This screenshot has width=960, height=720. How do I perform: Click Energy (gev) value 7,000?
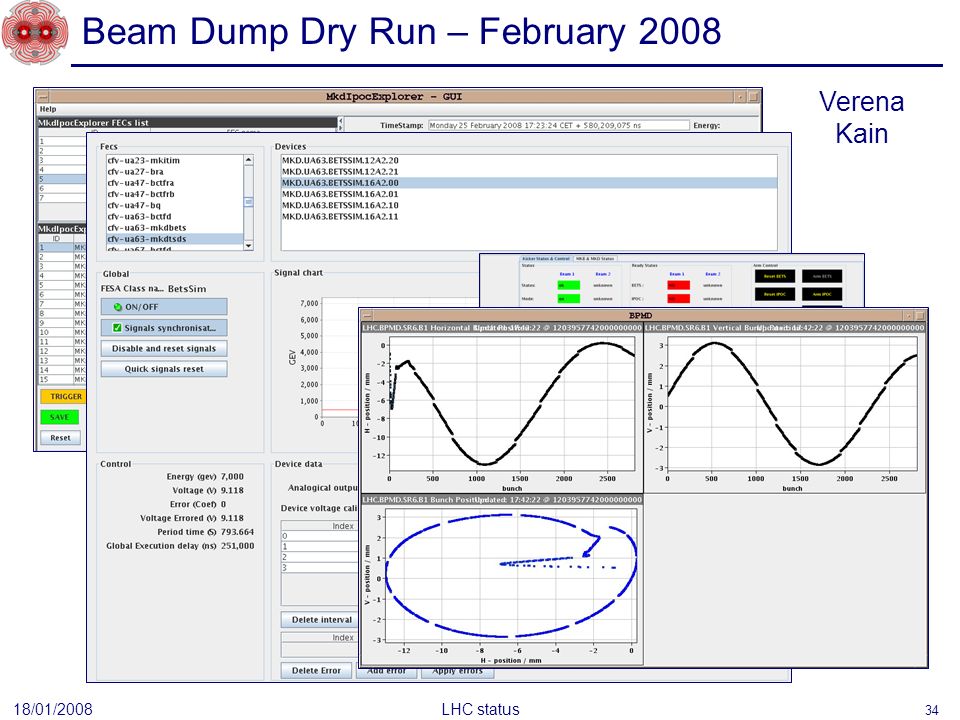click(x=232, y=476)
